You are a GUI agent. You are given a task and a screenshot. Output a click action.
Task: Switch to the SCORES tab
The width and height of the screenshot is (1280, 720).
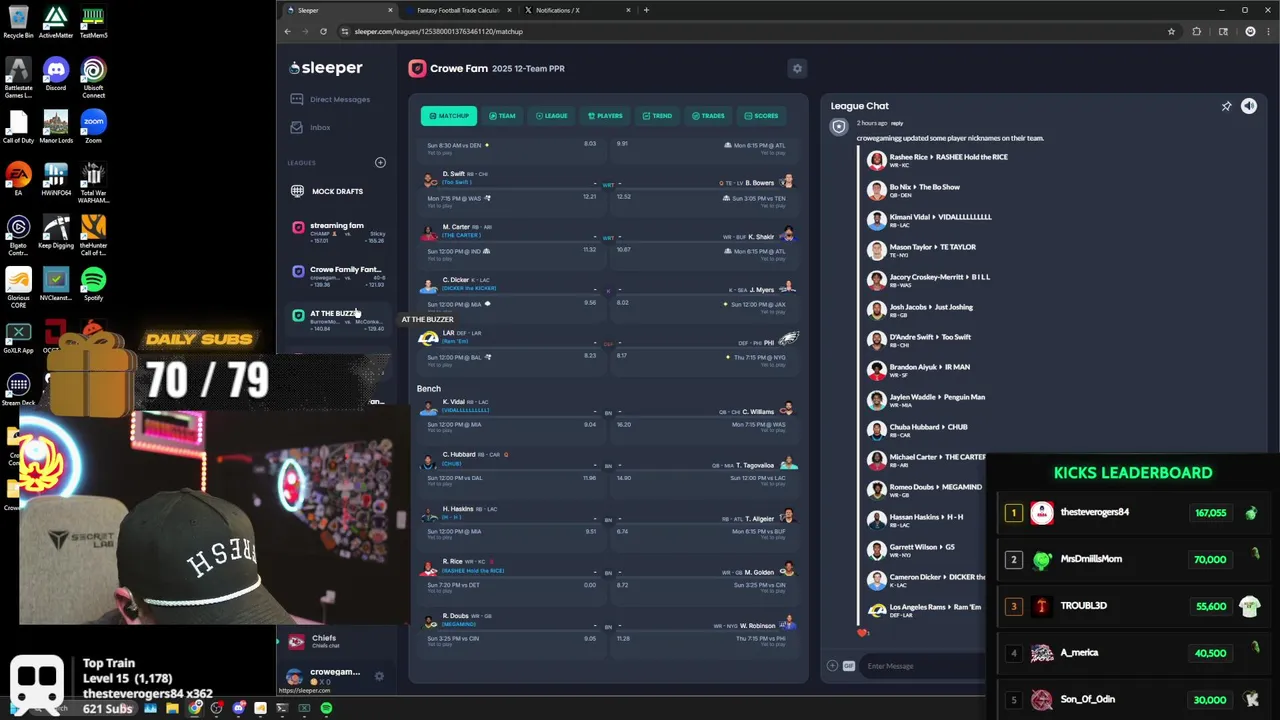[x=761, y=116]
